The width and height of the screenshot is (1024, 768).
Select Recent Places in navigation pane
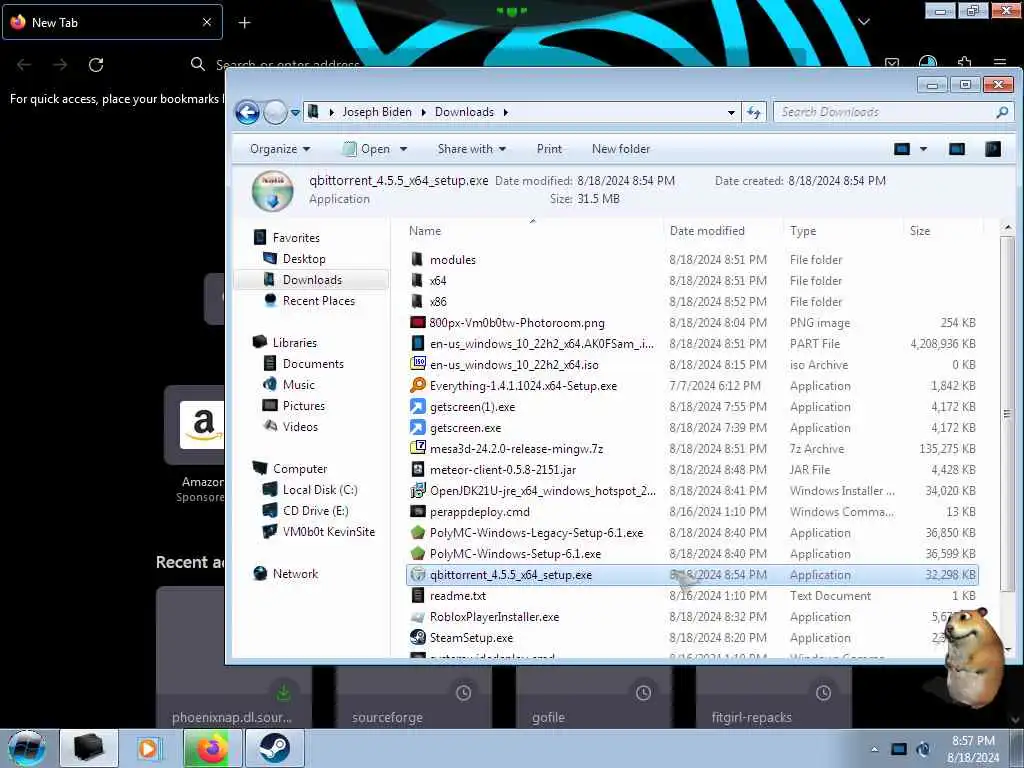319,300
